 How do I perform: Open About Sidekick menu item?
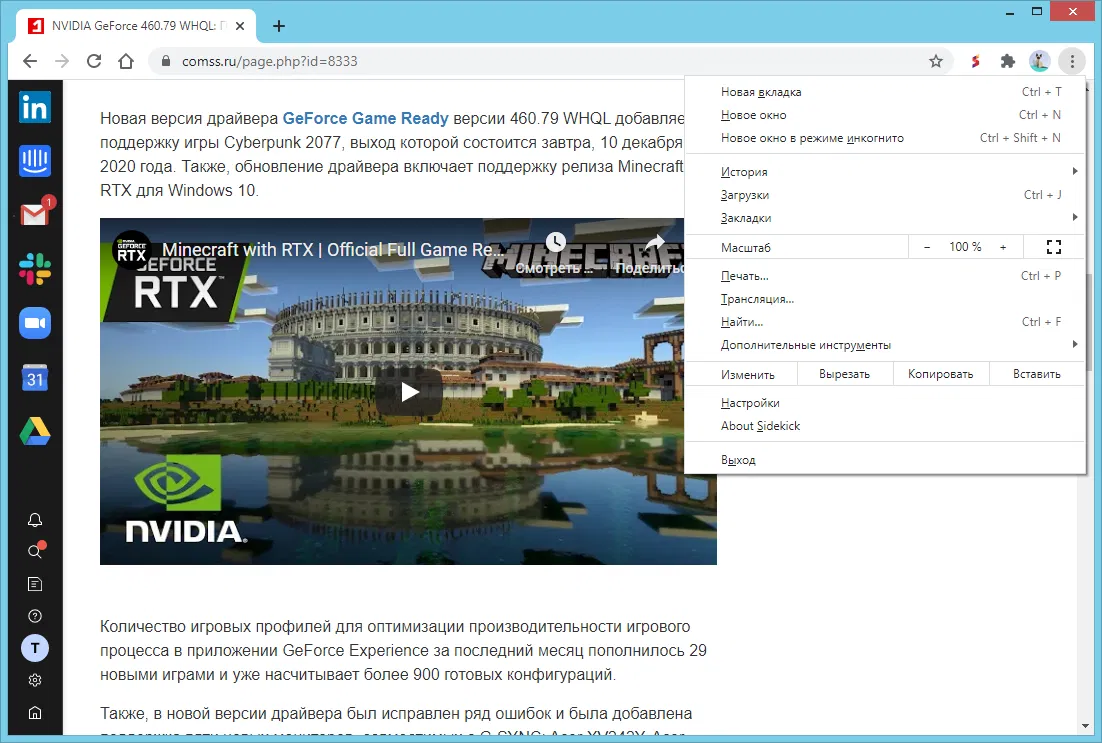click(885, 426)
